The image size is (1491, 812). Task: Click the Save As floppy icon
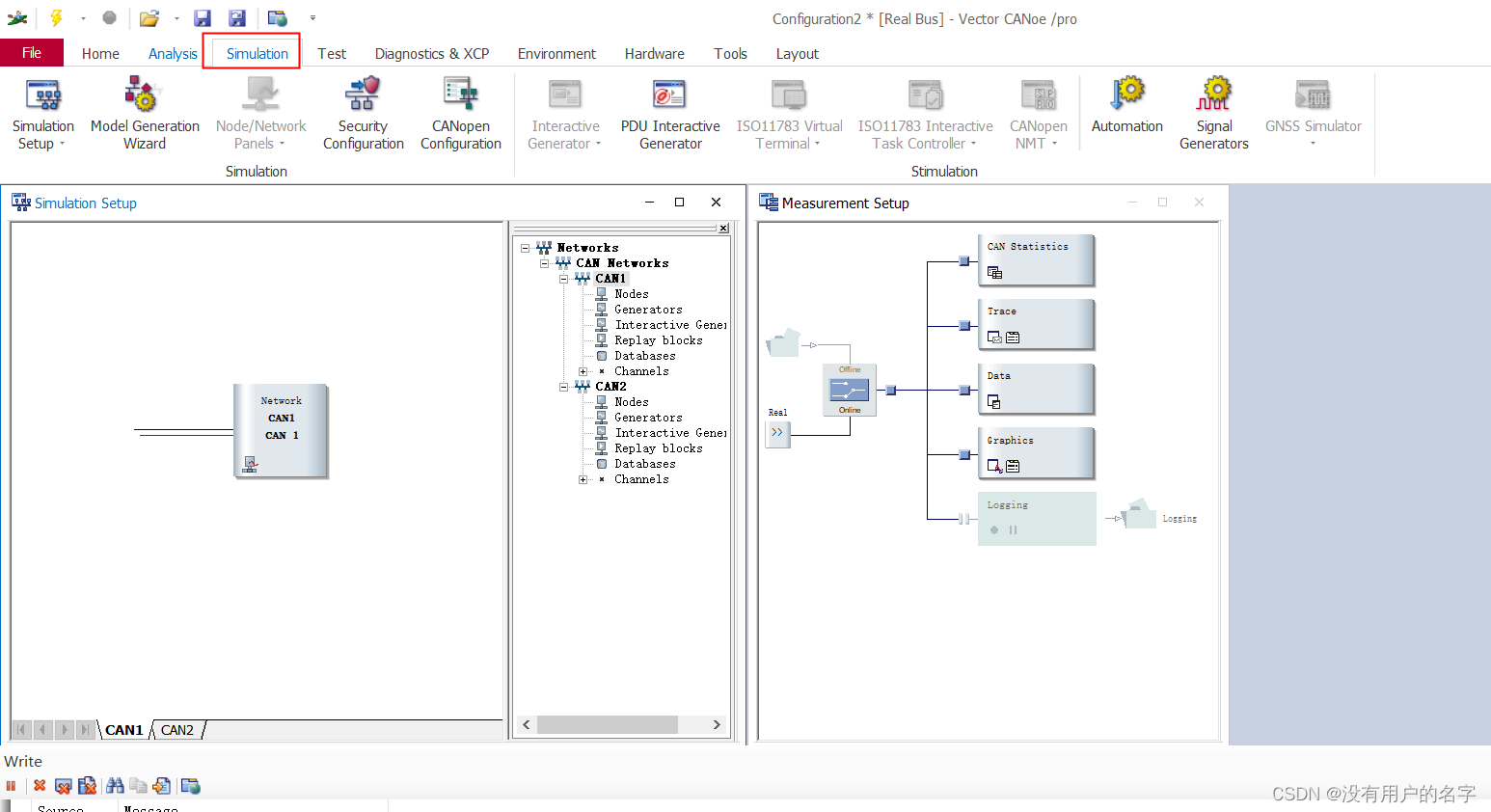click(x=237, y=17)
